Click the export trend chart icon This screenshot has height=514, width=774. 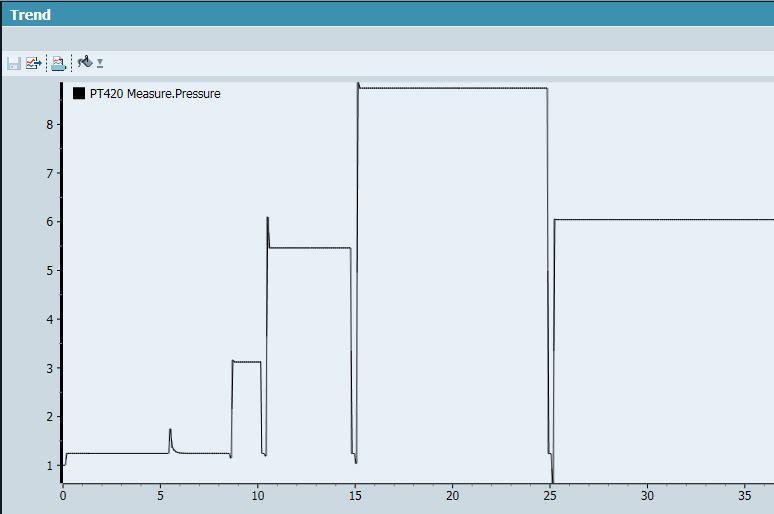pyautogui.click(x=34, y=63)
